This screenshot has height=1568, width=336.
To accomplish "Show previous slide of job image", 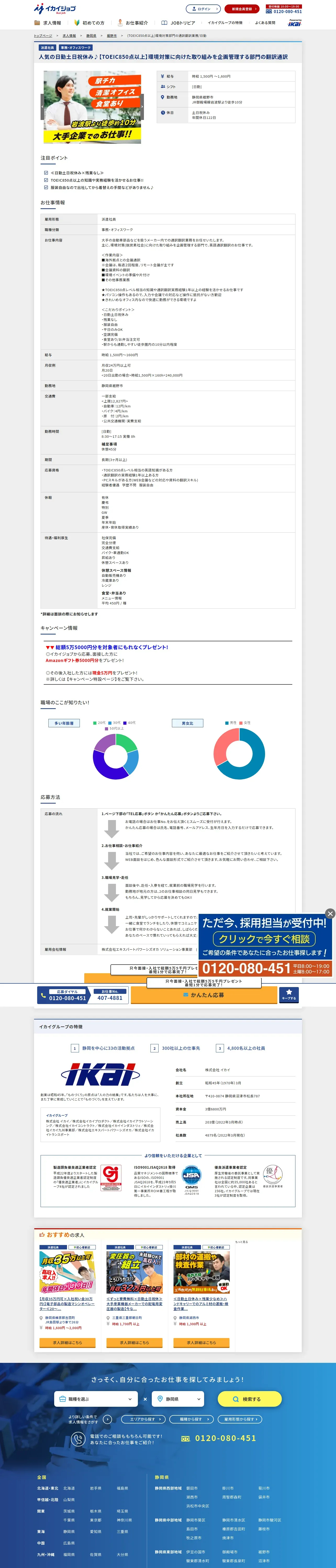I will coord(43,107).
